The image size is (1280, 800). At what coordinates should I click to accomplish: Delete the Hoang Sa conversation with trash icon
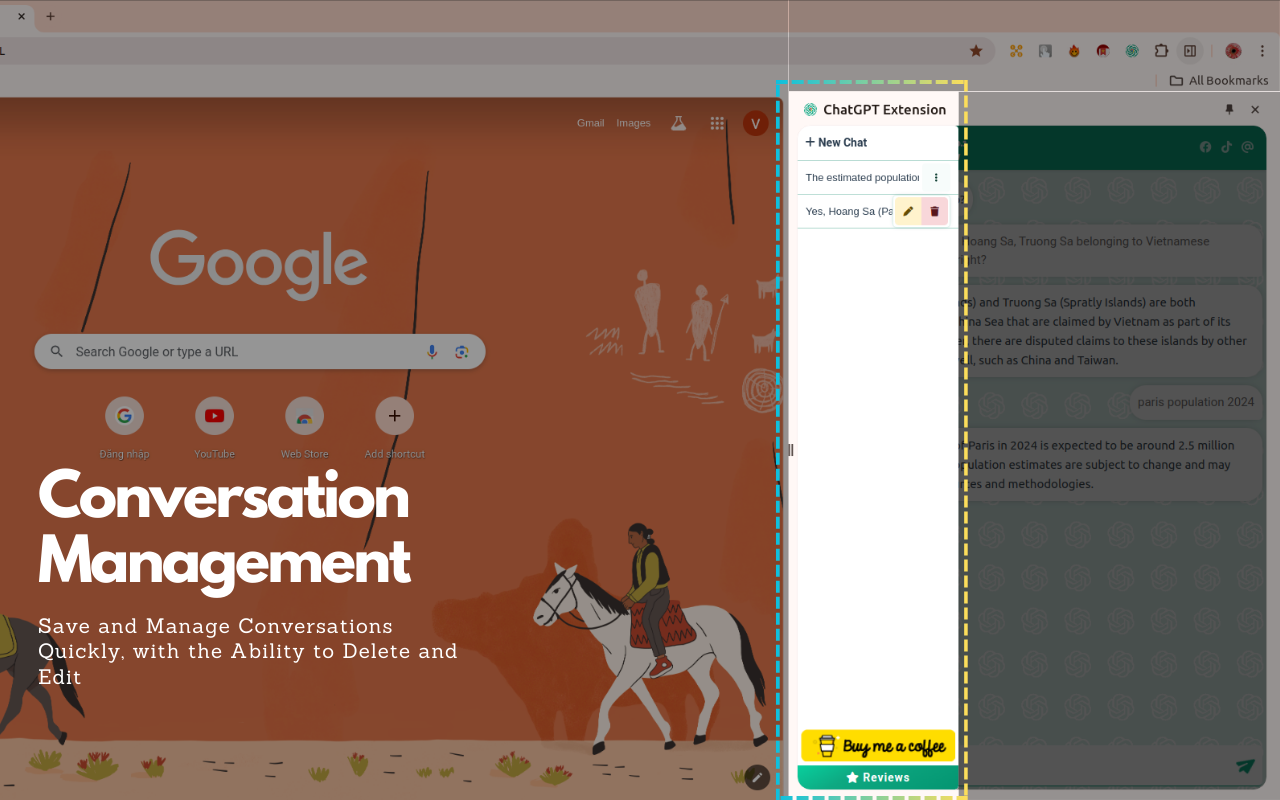pyautogui.click(x=935, y=211)
